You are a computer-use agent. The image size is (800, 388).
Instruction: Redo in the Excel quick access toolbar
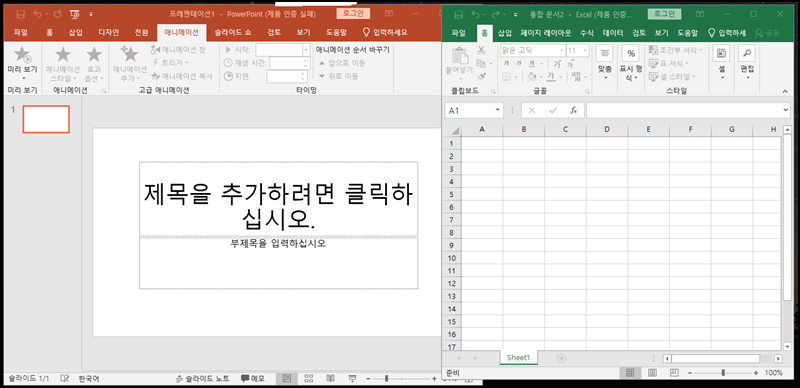click(495, 14)
